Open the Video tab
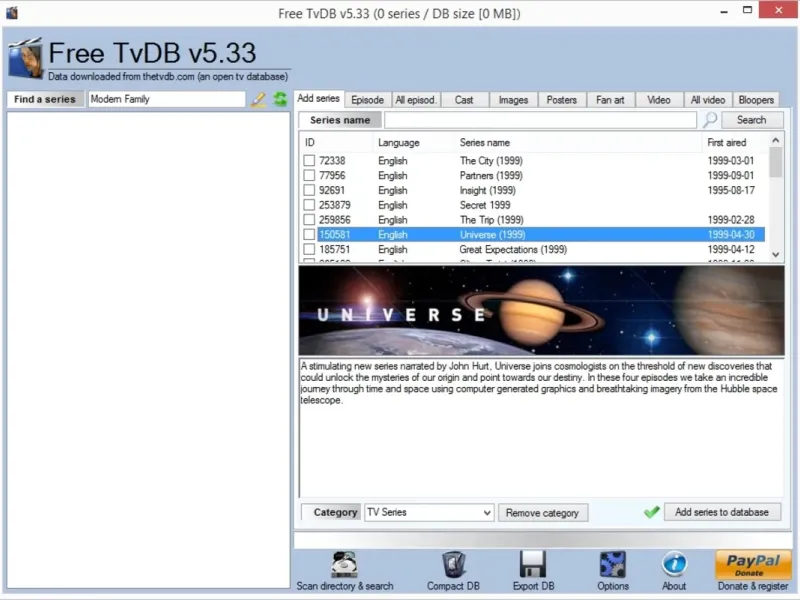Viewport: 800px width, 600px height. pos(659,100)
